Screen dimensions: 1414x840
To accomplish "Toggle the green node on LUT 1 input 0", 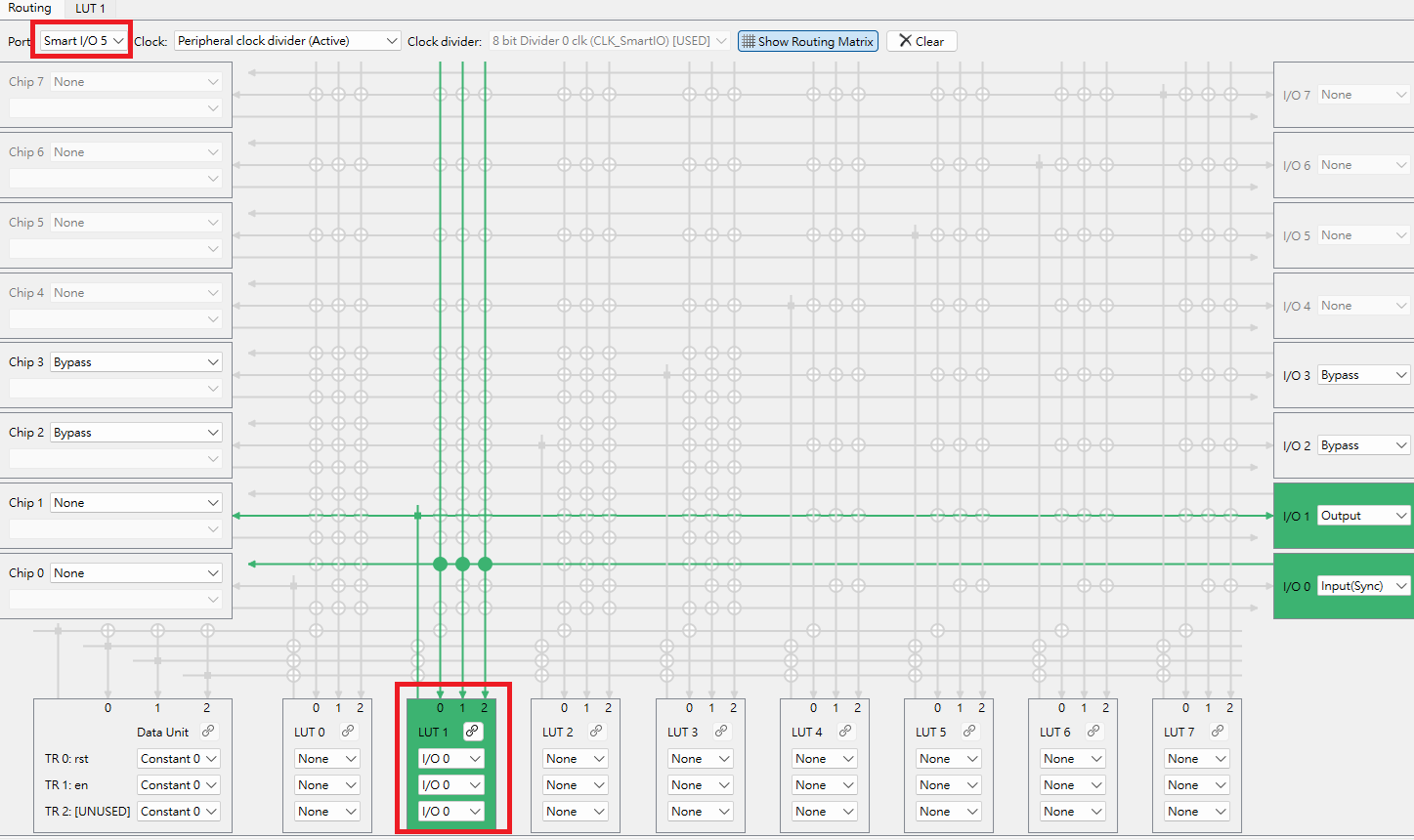I will pyautogui.click(x=440, y=564).
